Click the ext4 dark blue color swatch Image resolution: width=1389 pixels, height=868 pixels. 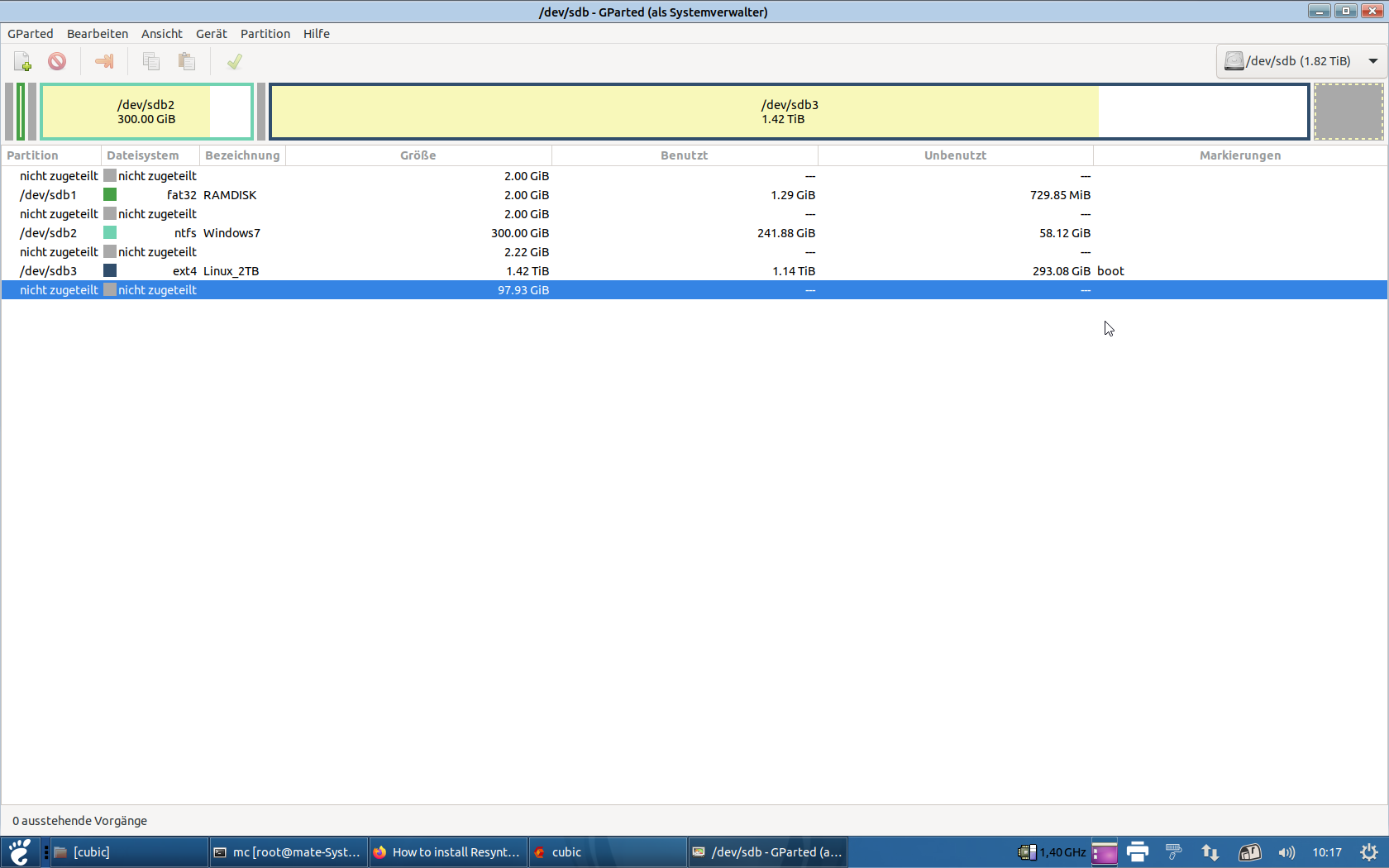click(x=110, y=271)
